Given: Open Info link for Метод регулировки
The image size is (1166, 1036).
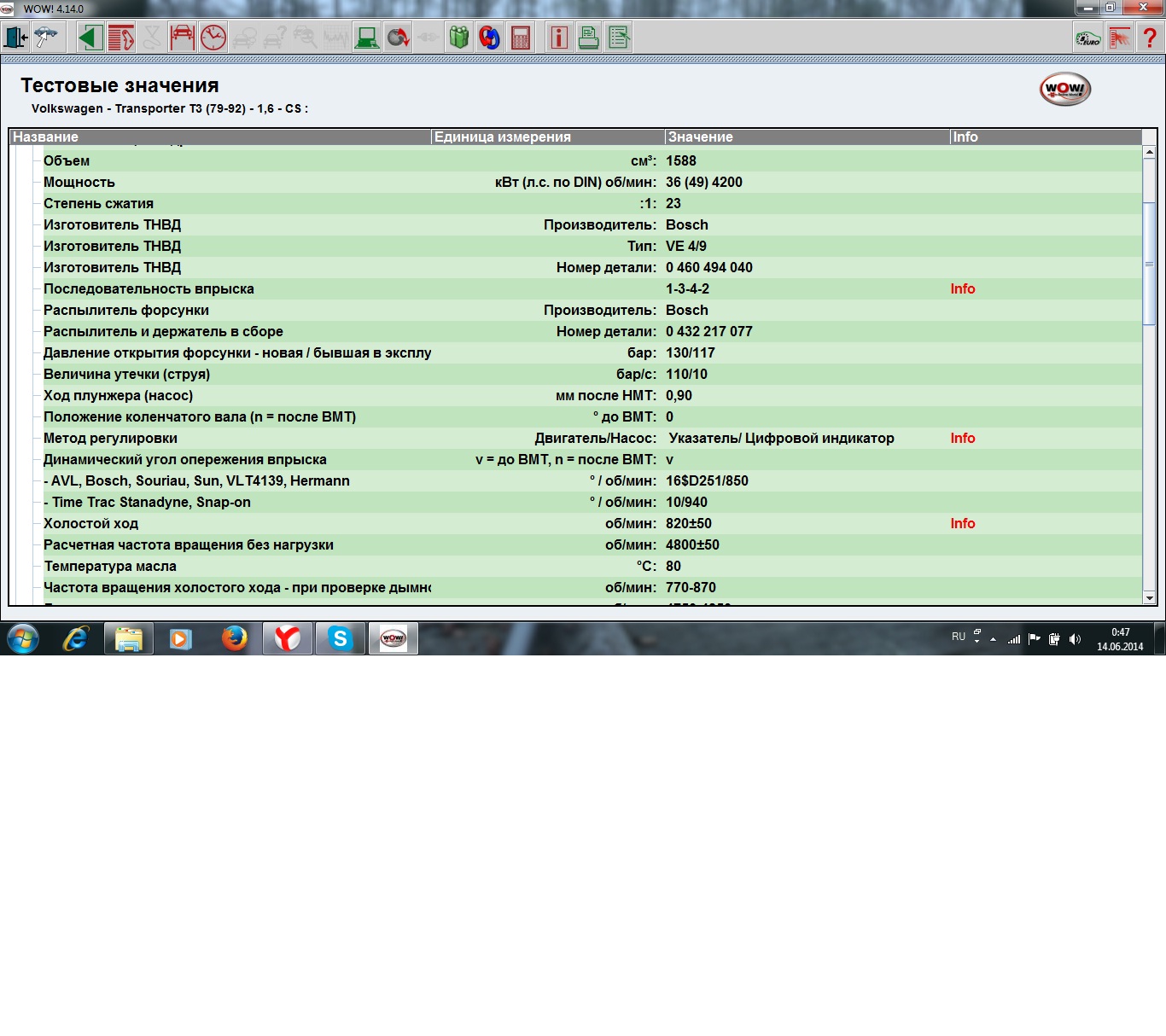Looking at the screenshot, I should click(963, 439).
